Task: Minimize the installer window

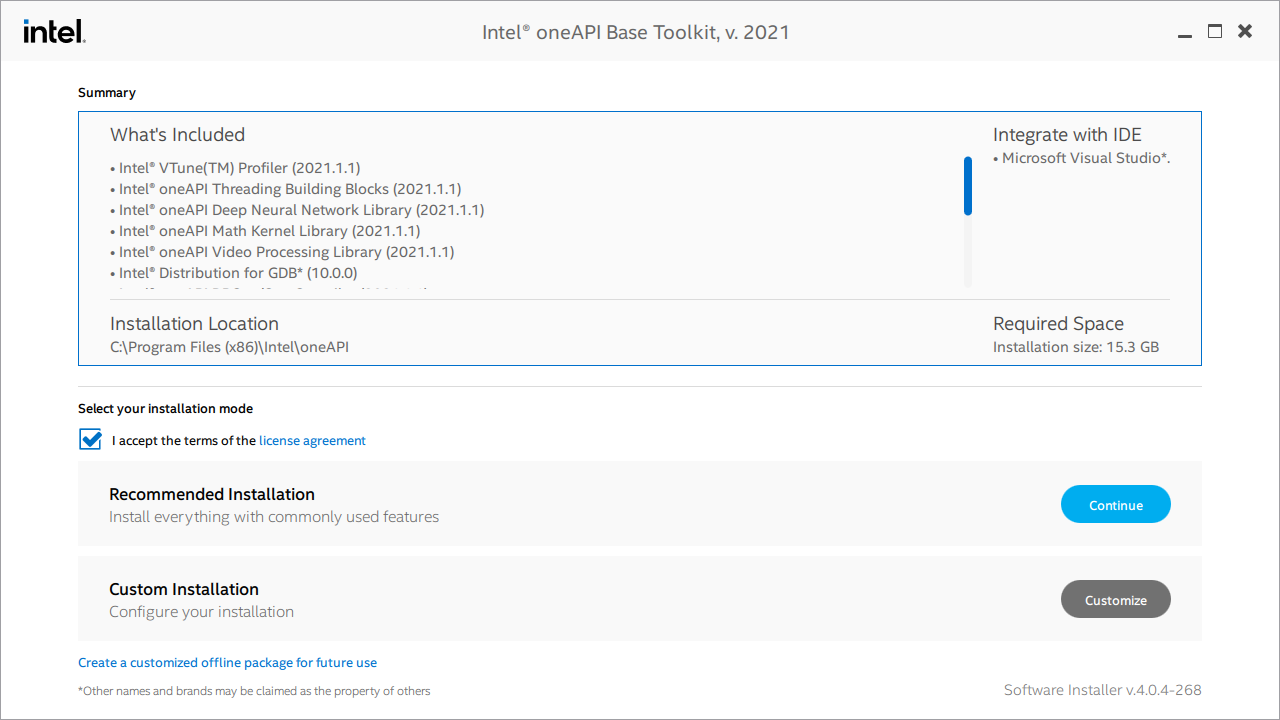Action: [1184, 31]
